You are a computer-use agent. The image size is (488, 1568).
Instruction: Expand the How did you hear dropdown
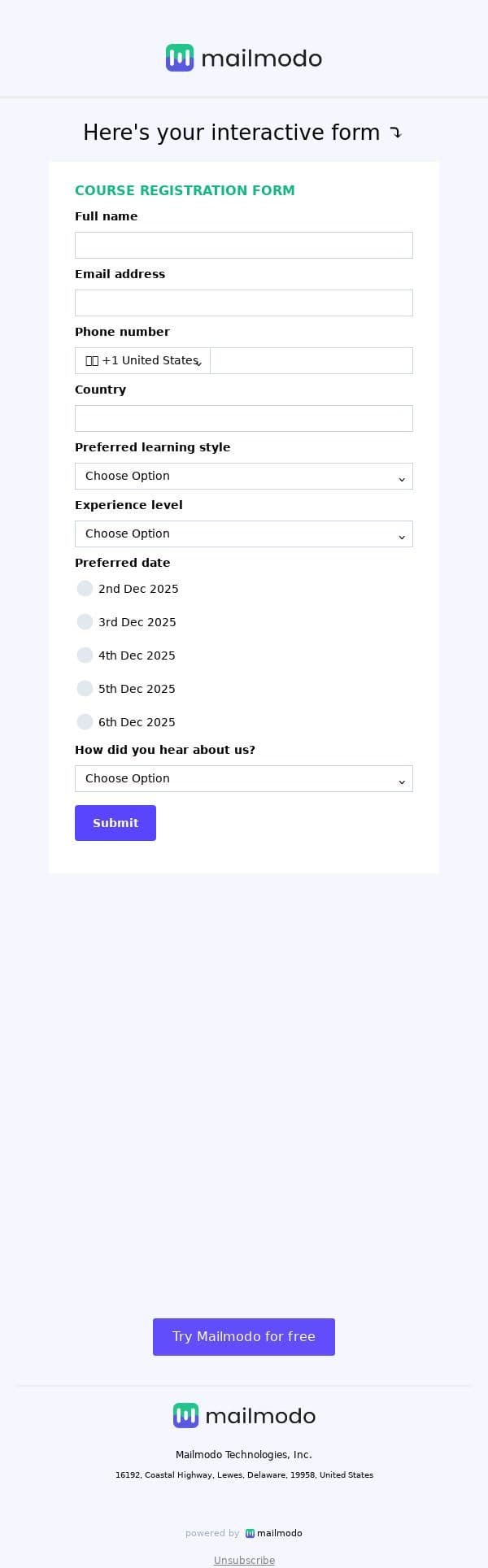[x=244, y=779]
